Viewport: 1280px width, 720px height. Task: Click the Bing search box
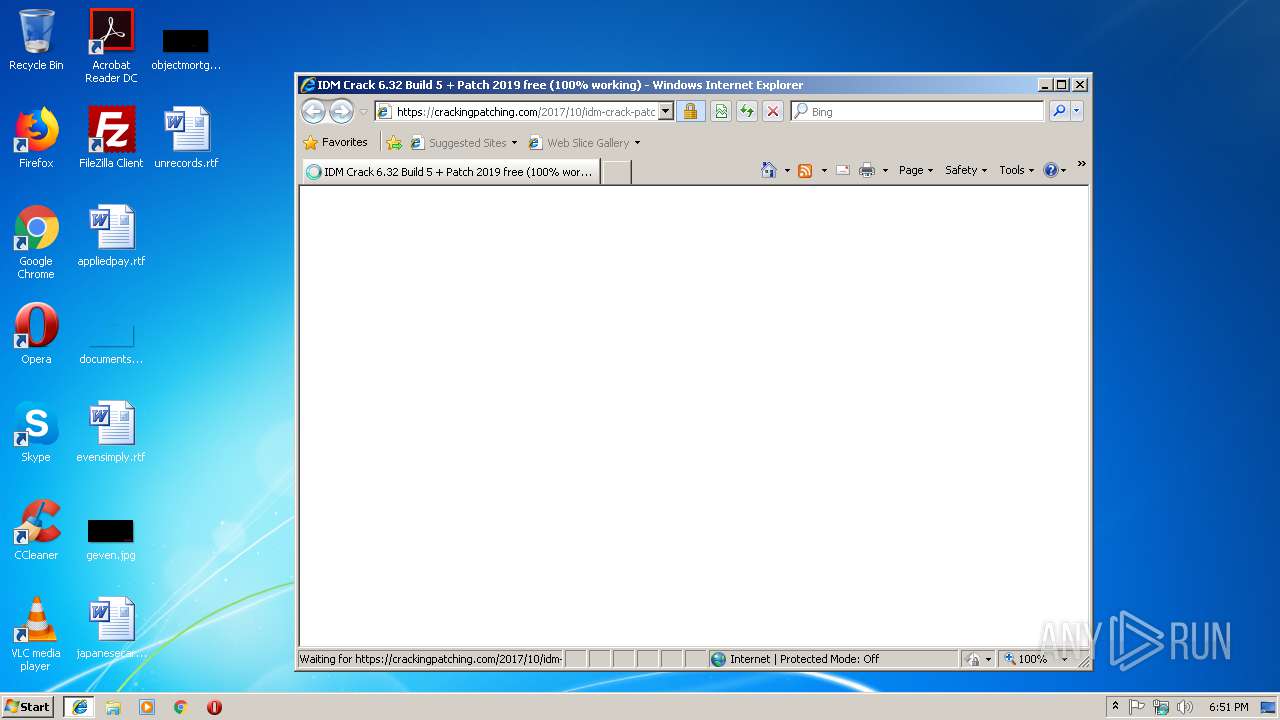[x=917, y=112]
